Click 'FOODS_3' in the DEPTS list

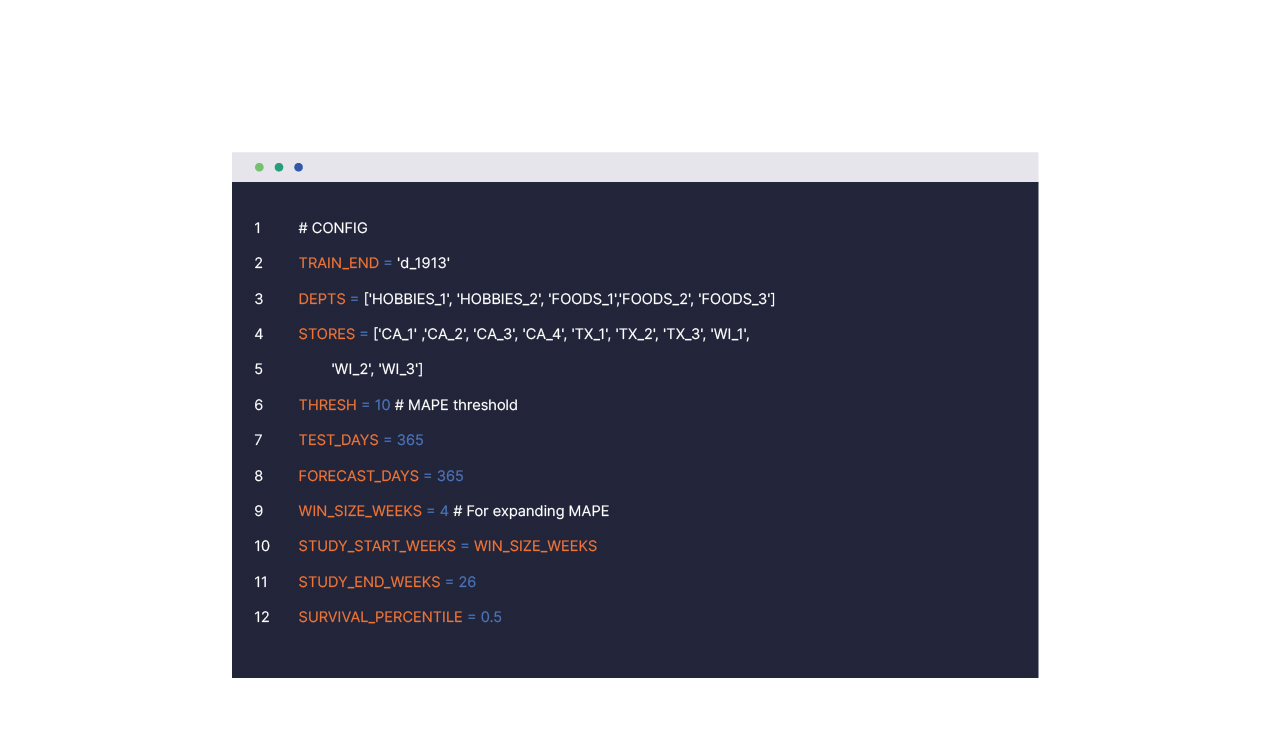click(x=733, y=299)
